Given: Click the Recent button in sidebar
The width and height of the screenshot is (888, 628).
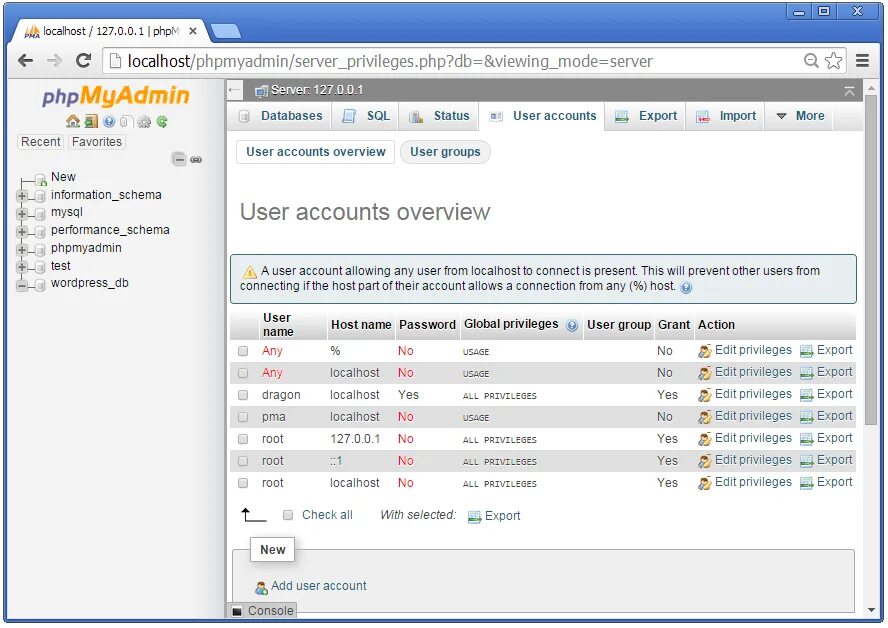Looking at the screenshot, I should 40,142.
